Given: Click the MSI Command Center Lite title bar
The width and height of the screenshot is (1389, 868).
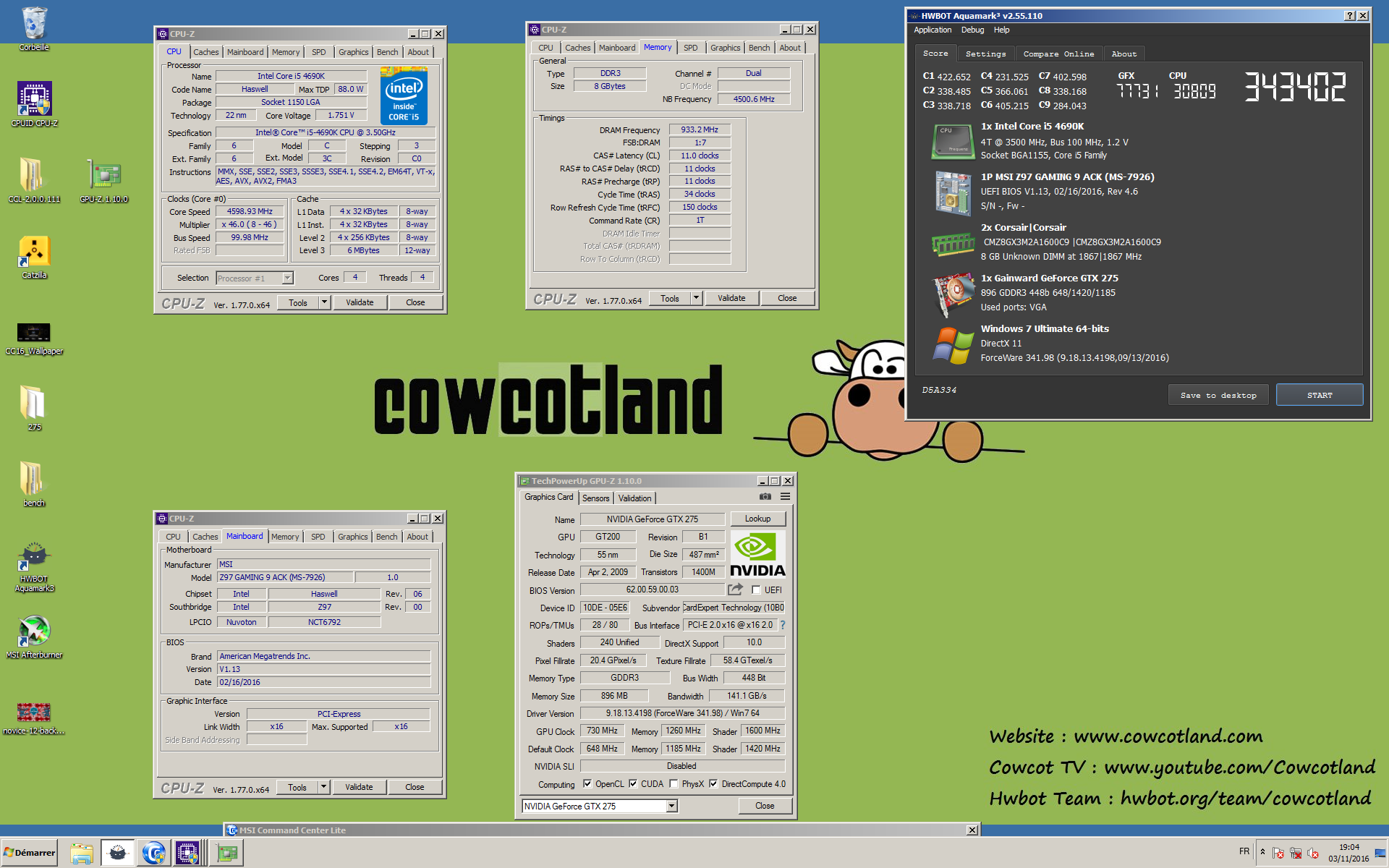Looking at the screenshot, I should click(x=602, y=830).
